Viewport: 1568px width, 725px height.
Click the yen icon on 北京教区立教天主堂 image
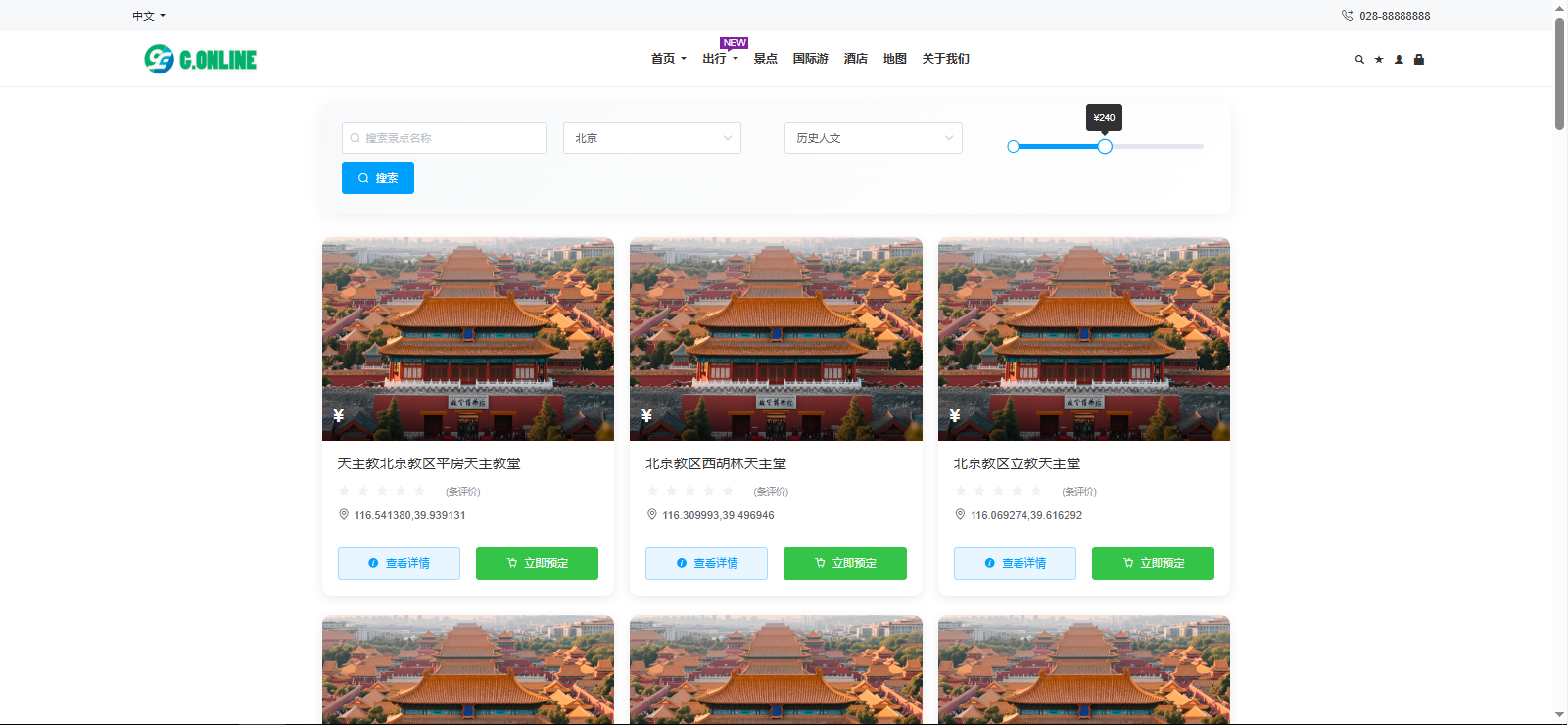coord(955,415)
